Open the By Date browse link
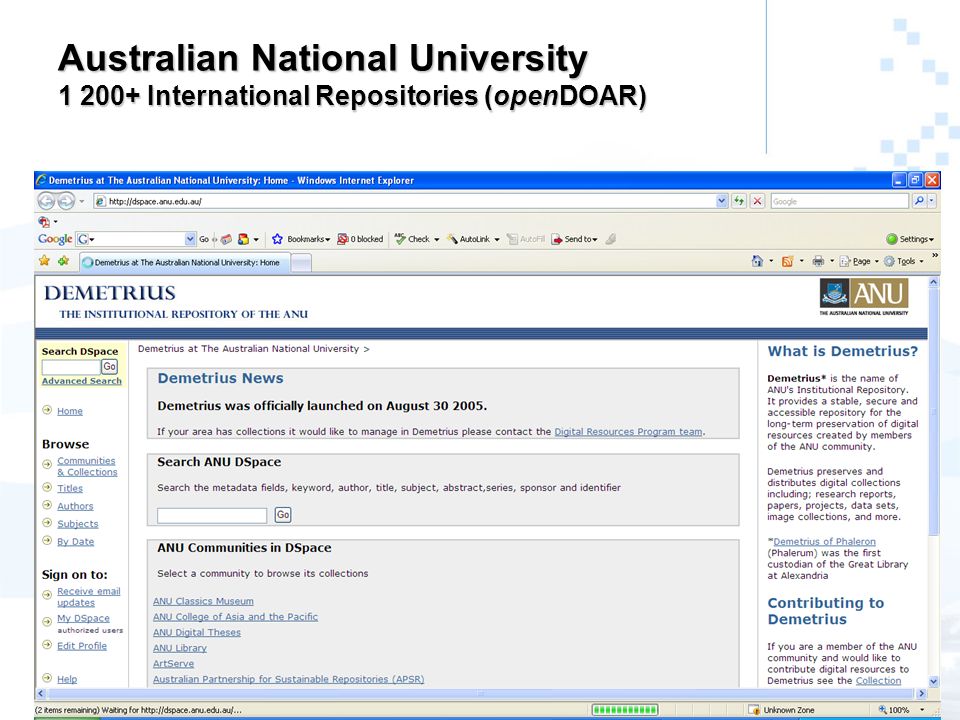Screen dimensions: 960x720 click(x=75, y=541)
